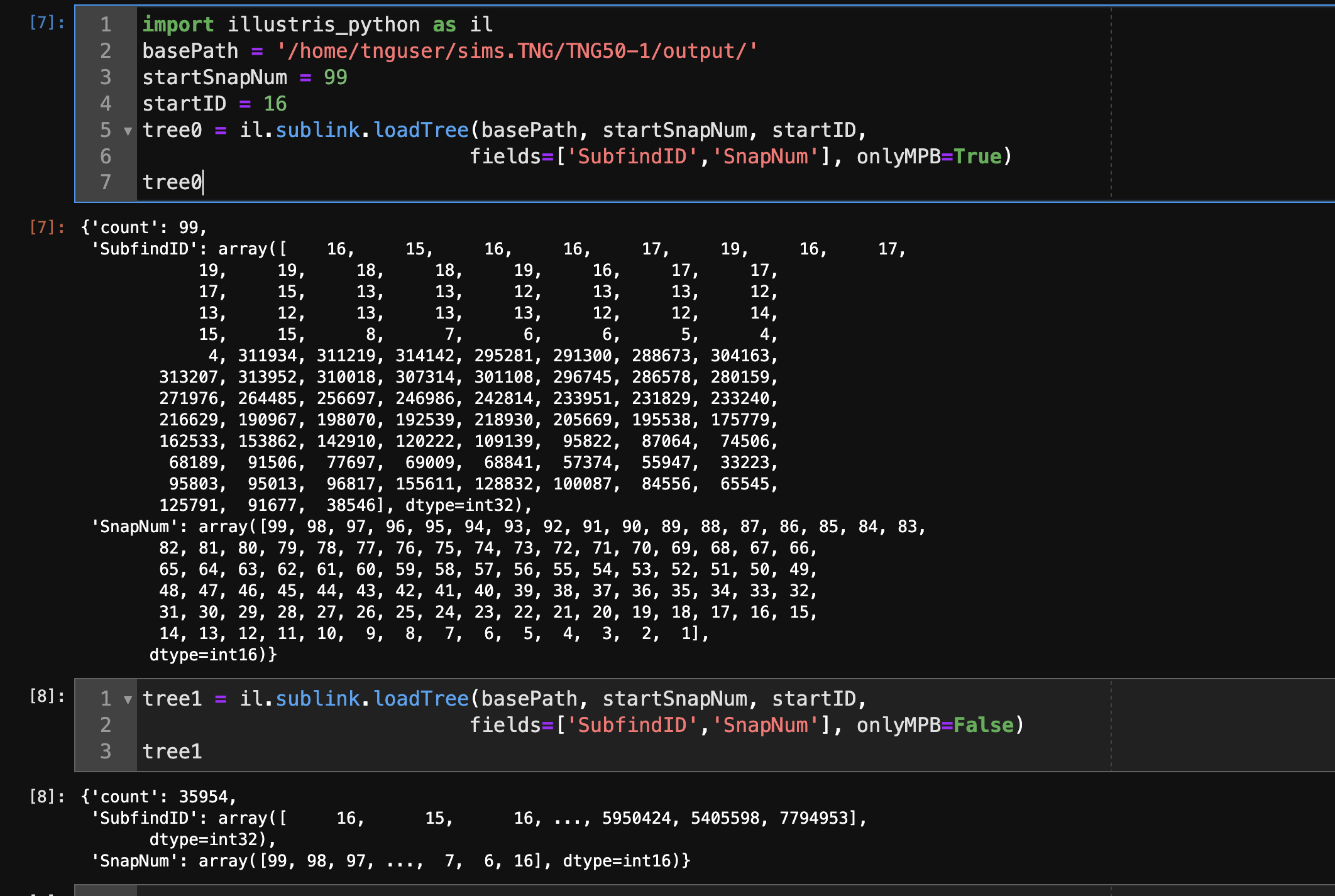The height and width of the screenshot is (896, 1335).
Task: Place cursor on the 'import illustris_python as il' line
Action: [317, 25]
